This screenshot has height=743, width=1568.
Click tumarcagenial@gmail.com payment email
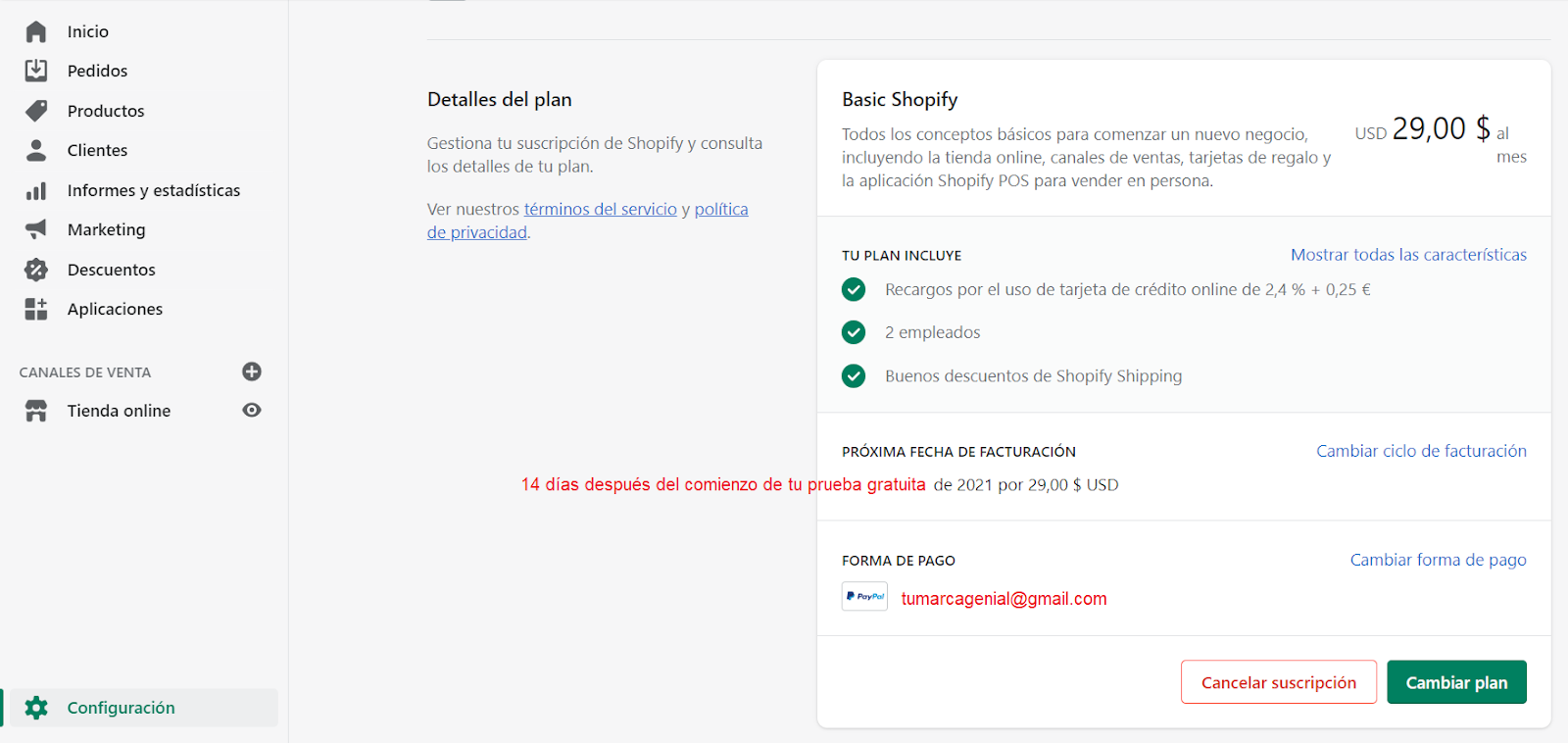tap(1004, 599)
